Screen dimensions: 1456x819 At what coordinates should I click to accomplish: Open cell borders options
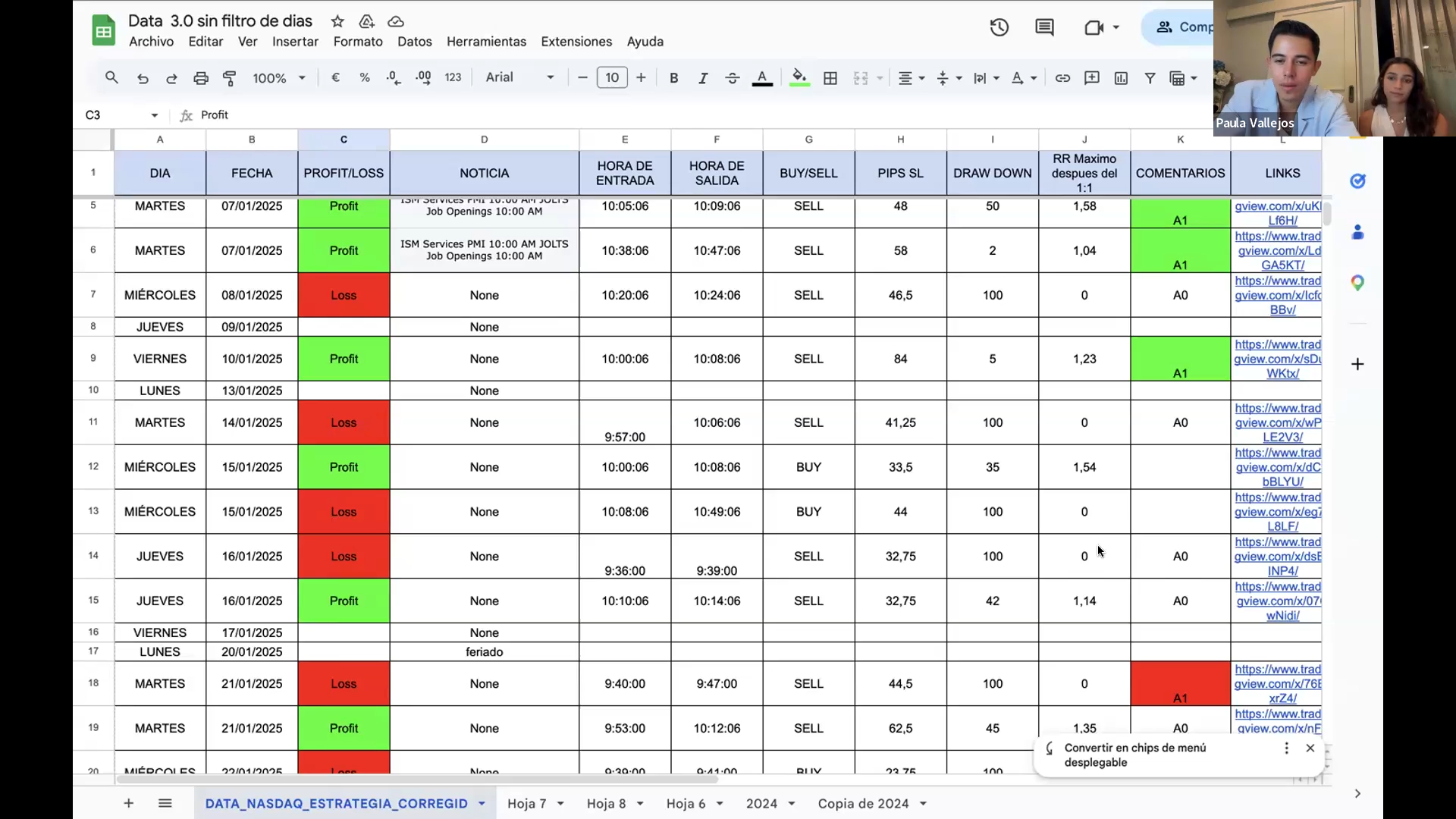tap(830, 78)
